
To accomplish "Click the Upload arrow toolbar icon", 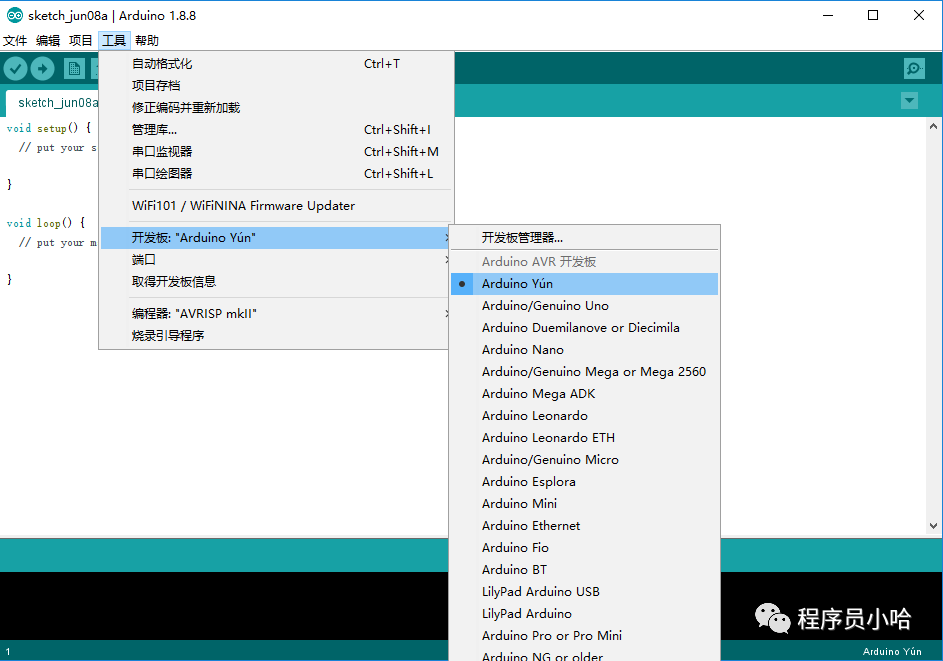I will (x=42, y=68).
